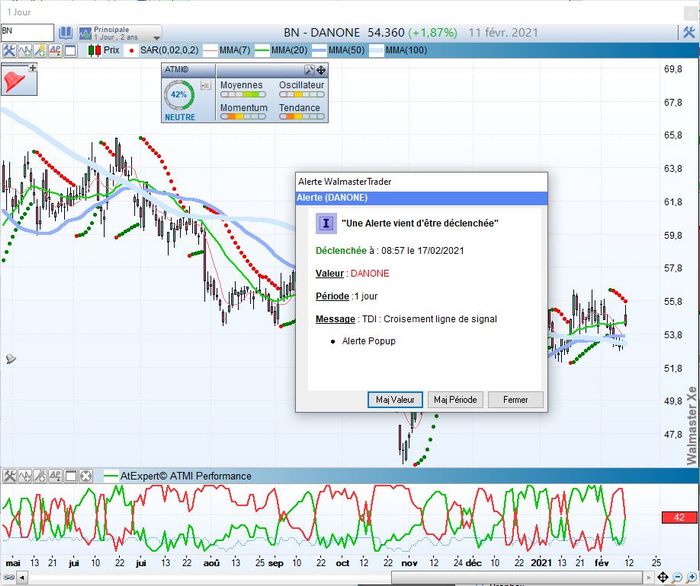
Task: Click MMA(20) green legend swatch
Action: pos(262,50)
